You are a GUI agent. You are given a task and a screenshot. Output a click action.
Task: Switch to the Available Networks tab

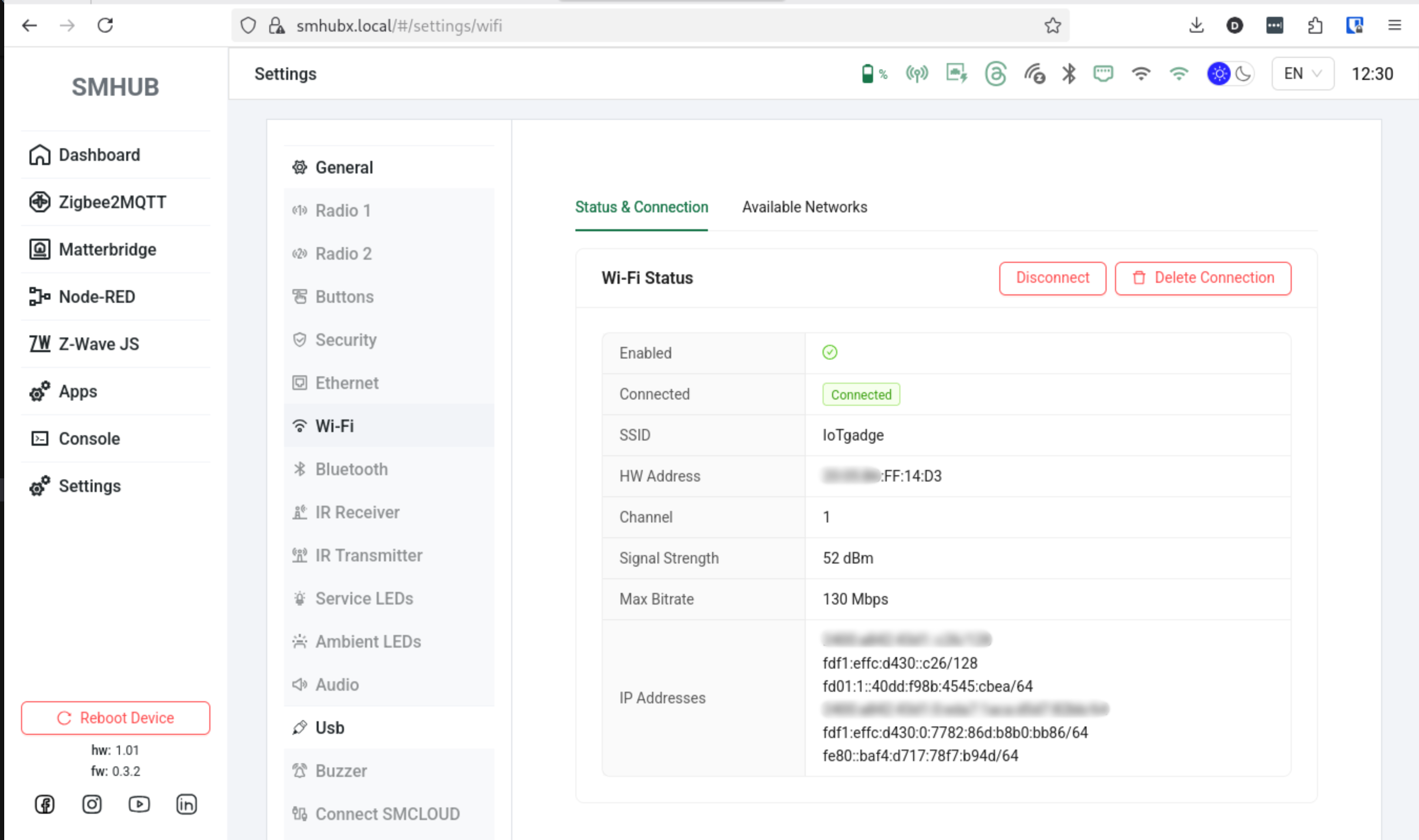click(x=804, y=207)
